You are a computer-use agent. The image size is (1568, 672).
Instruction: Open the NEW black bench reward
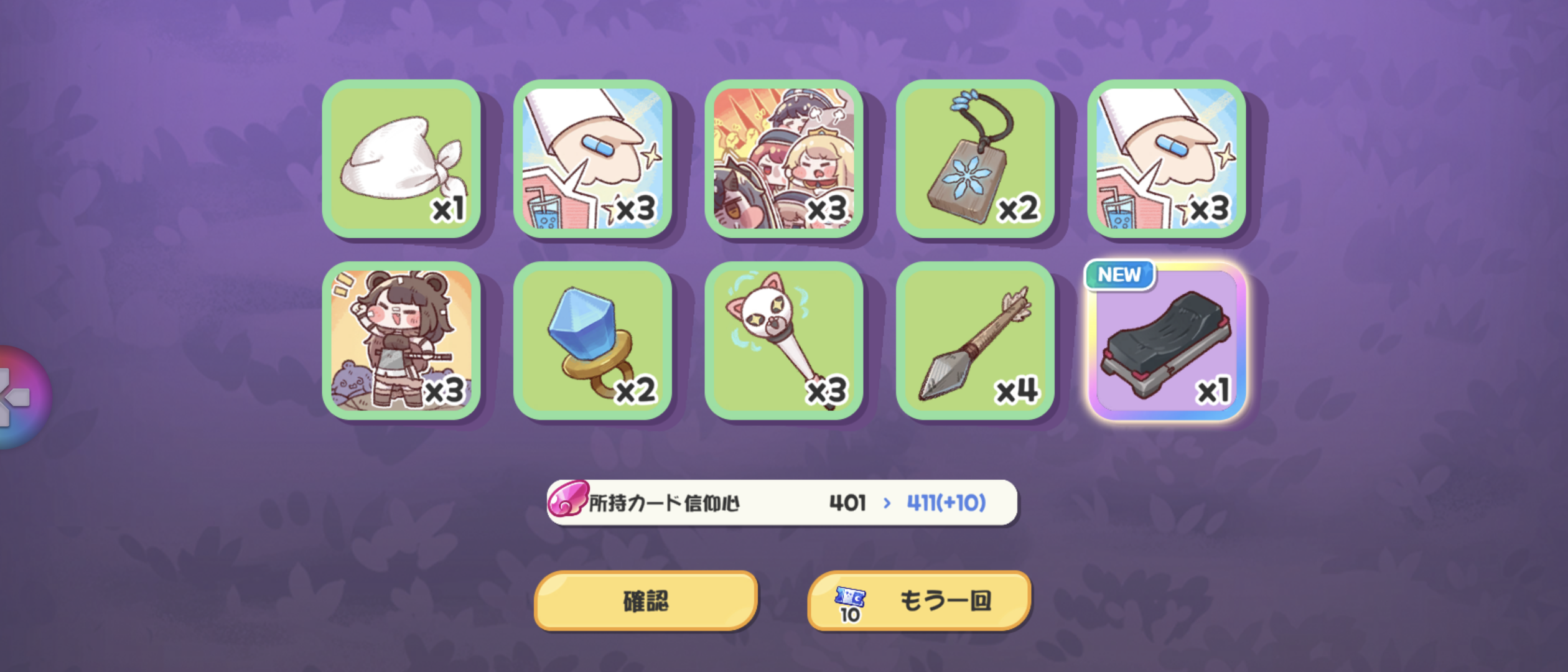click(1167, 340)
